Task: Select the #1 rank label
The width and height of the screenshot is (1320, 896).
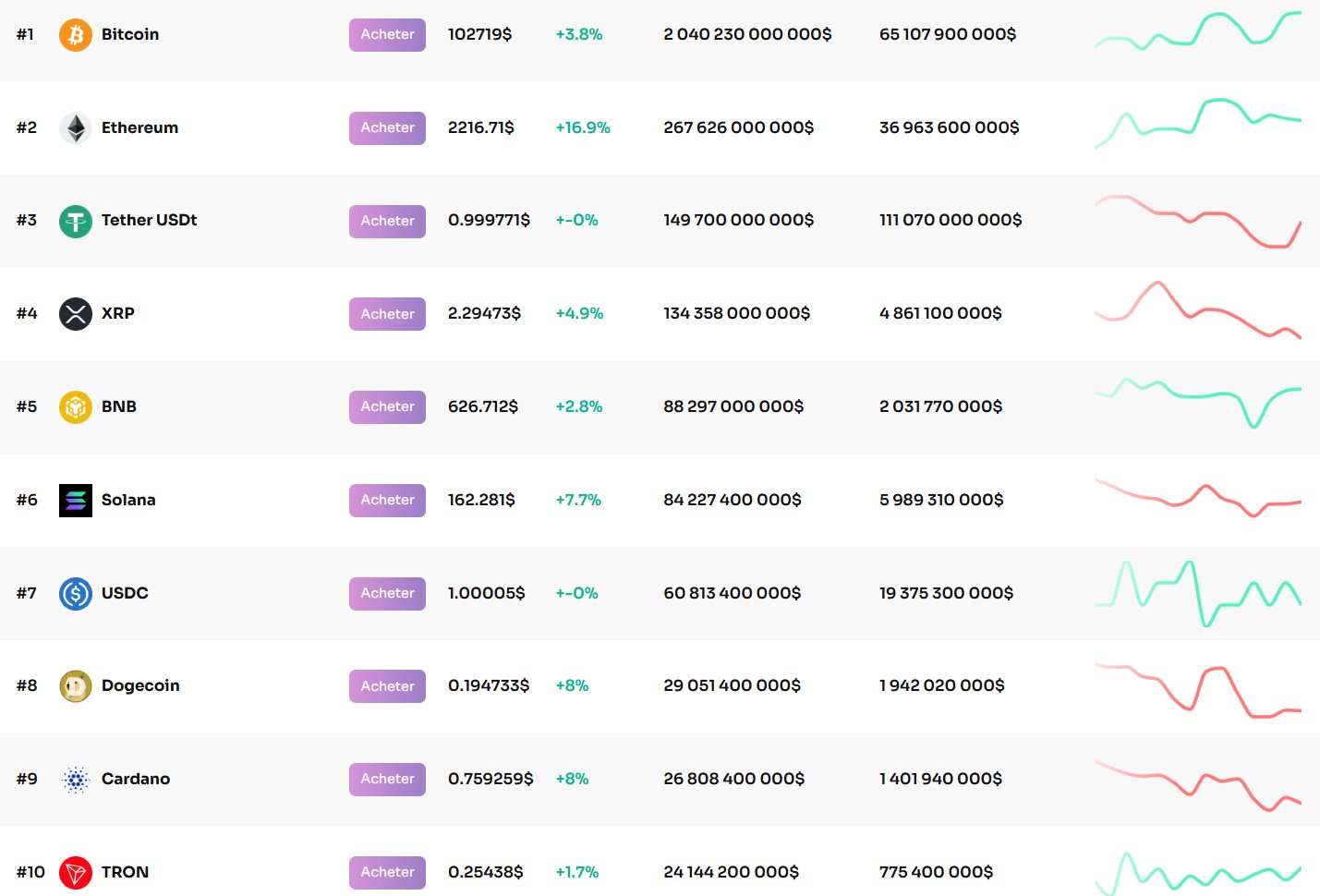Action: pyautogui.click(x=27, y=34)
